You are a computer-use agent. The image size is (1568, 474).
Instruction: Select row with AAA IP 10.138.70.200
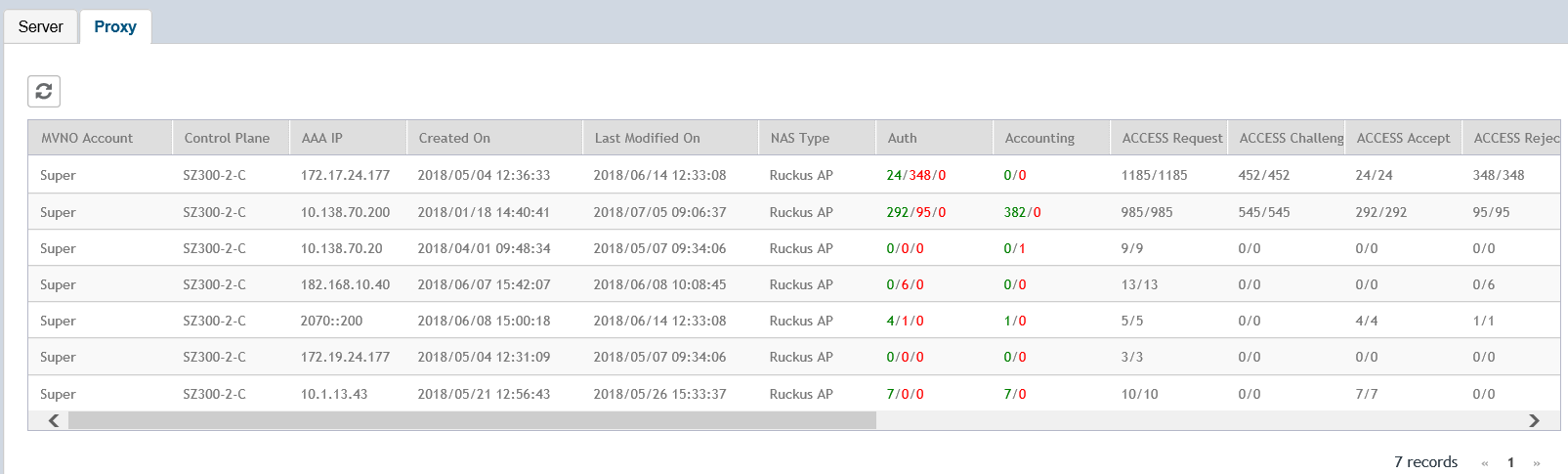[345, 212]
